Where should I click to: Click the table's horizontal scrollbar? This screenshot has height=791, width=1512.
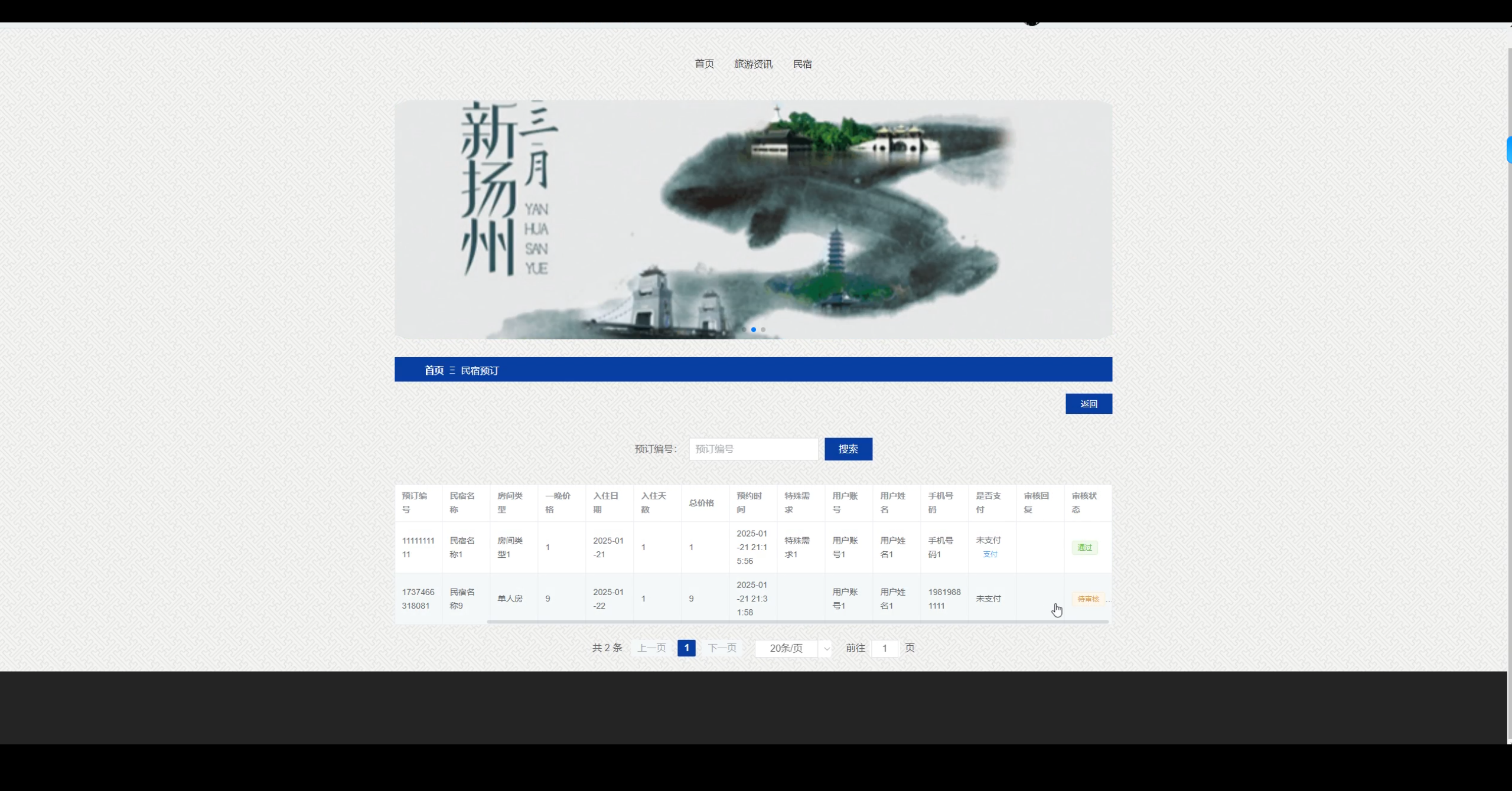797,622
